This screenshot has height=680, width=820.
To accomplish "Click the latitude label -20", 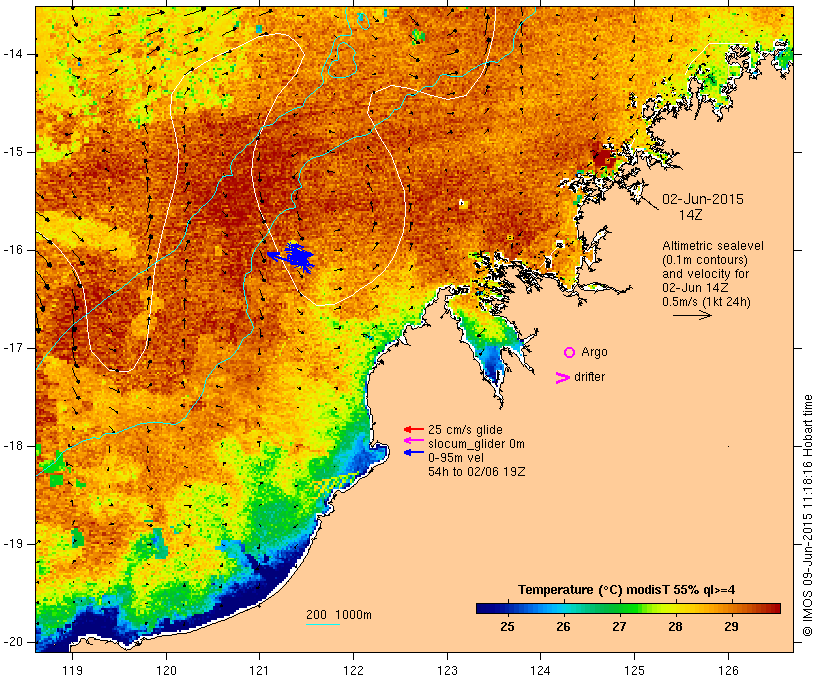I will coord(13,642).
